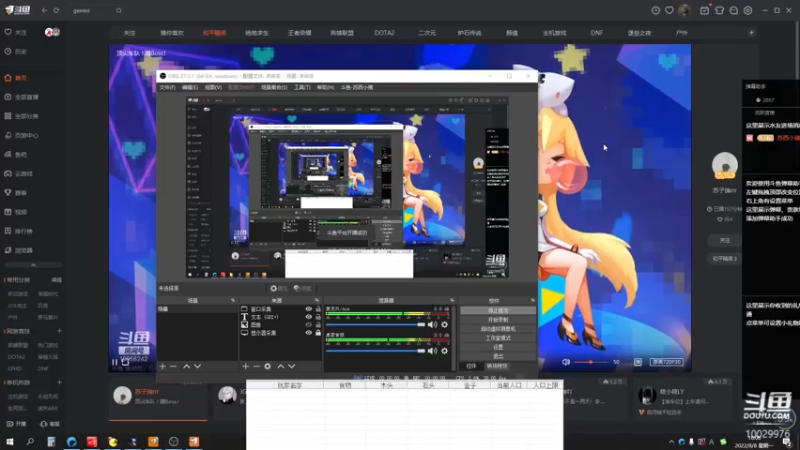Adjust the player volume slider
800x450 pixels.
tap(591, 362)
